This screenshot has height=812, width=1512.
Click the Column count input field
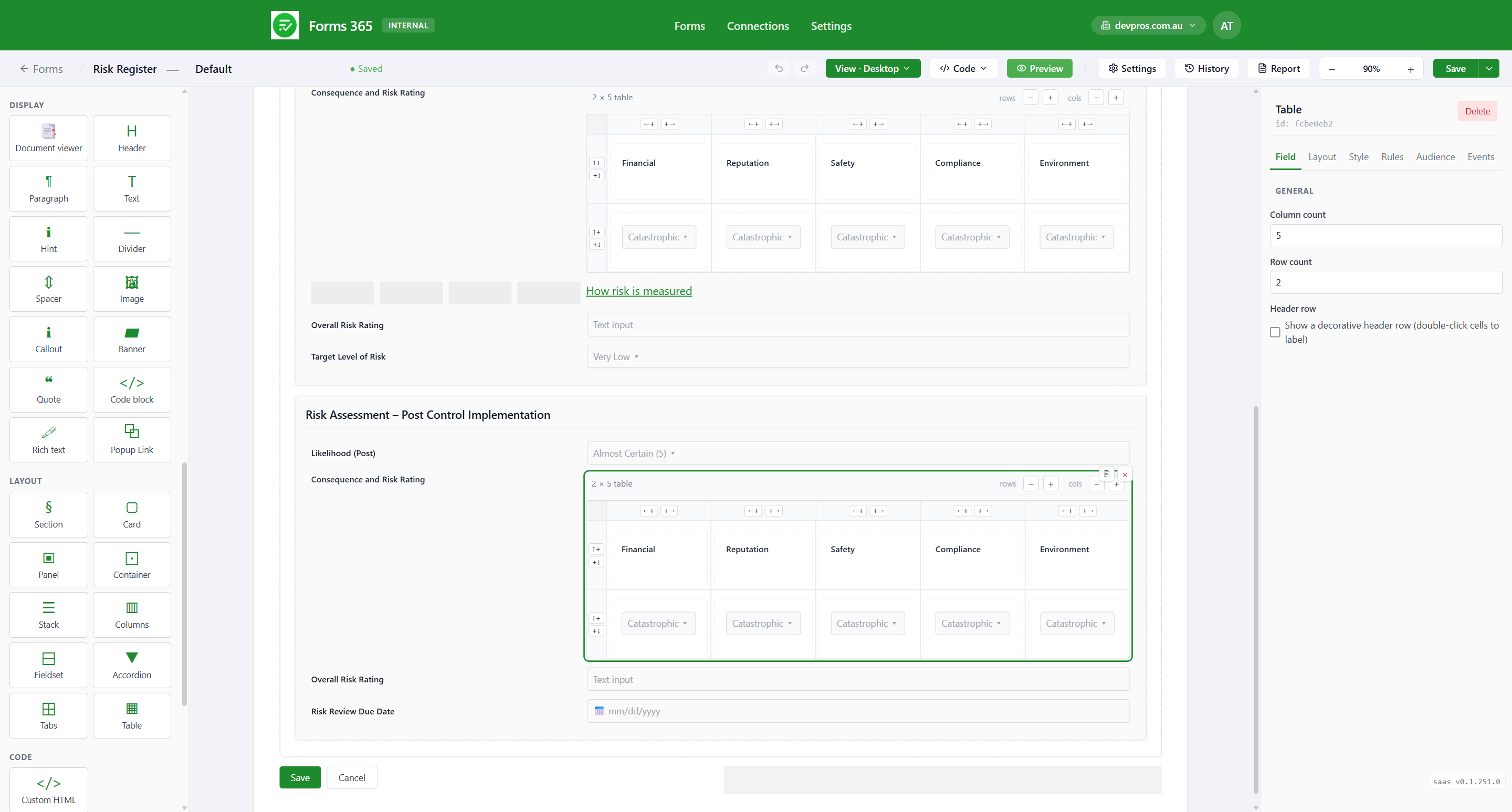[1385, 235]
